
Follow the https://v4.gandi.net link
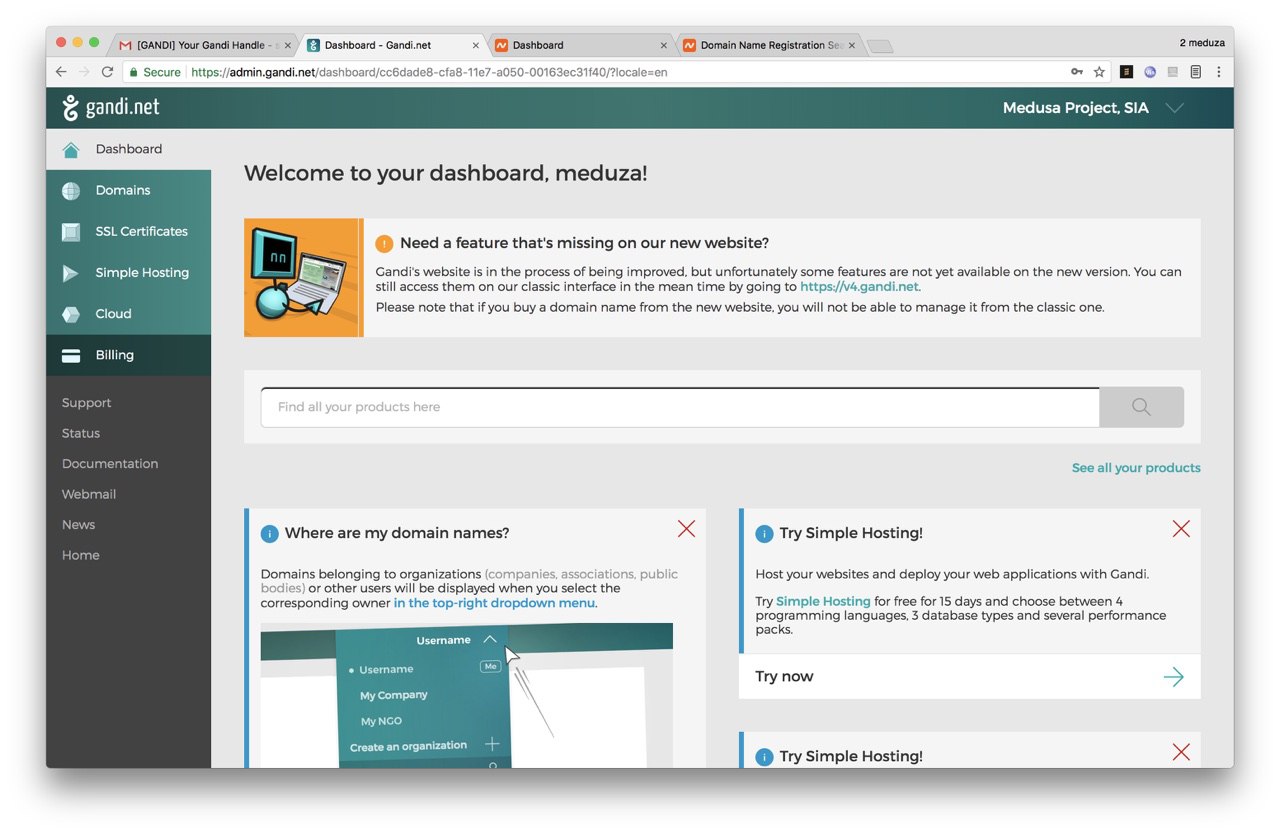[859, 287]
